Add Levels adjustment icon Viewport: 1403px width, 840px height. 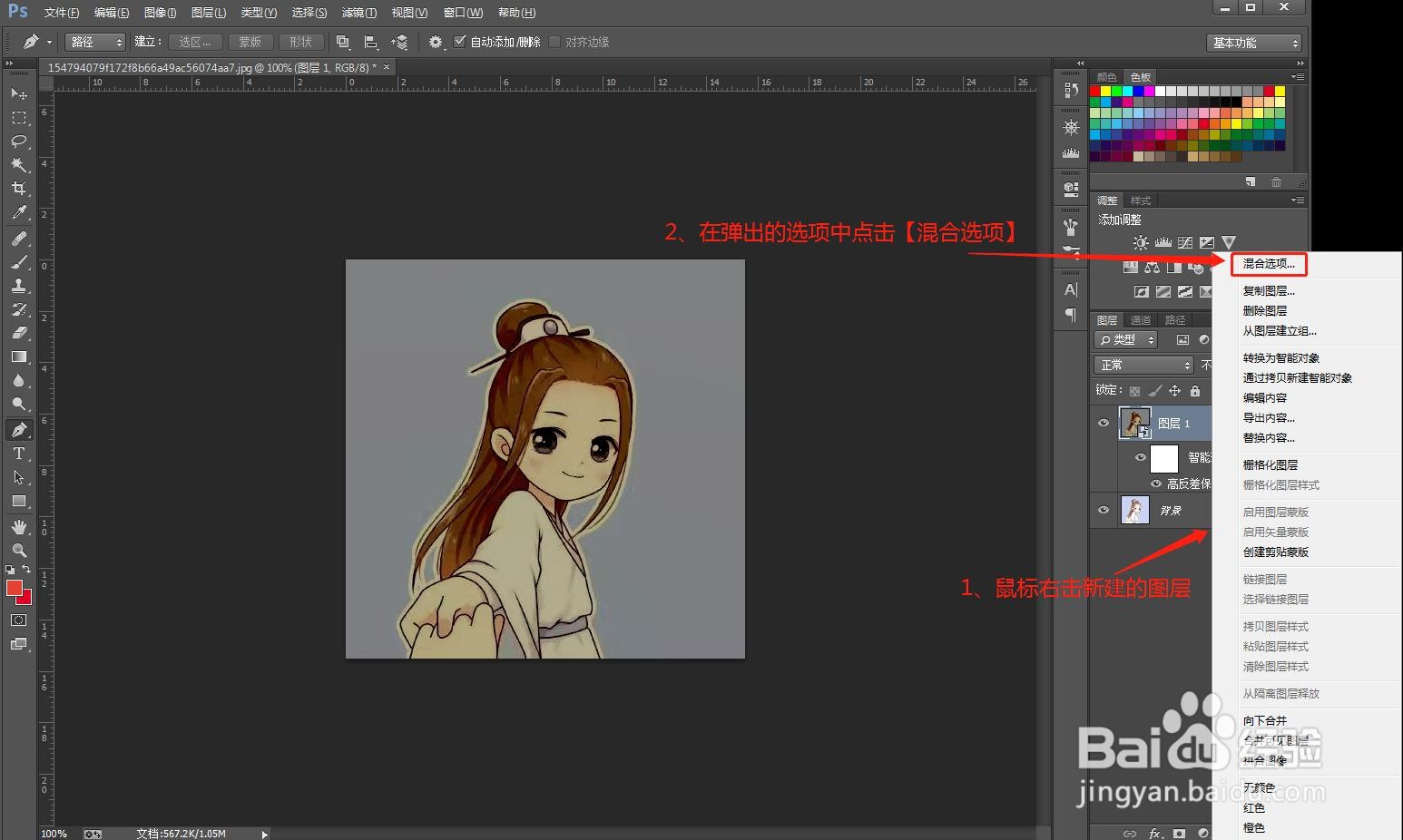(1163, 243)
